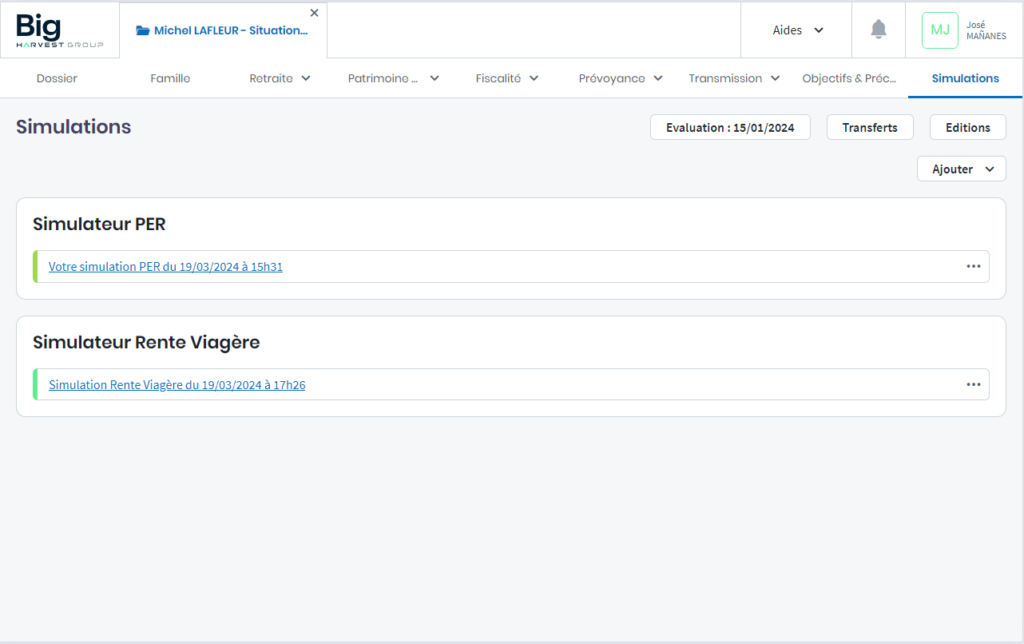Click the Editions button

[967, 127]
